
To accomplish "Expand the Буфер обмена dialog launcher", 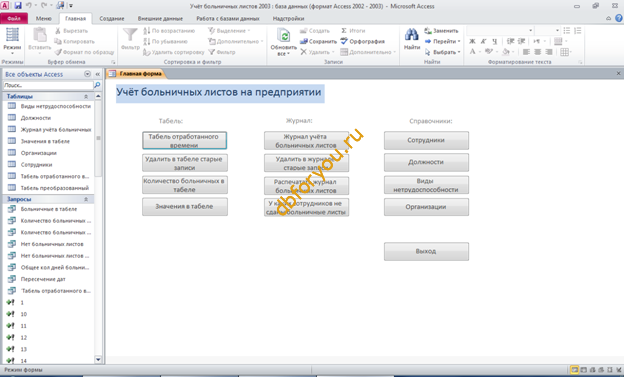I will point(113,62).
